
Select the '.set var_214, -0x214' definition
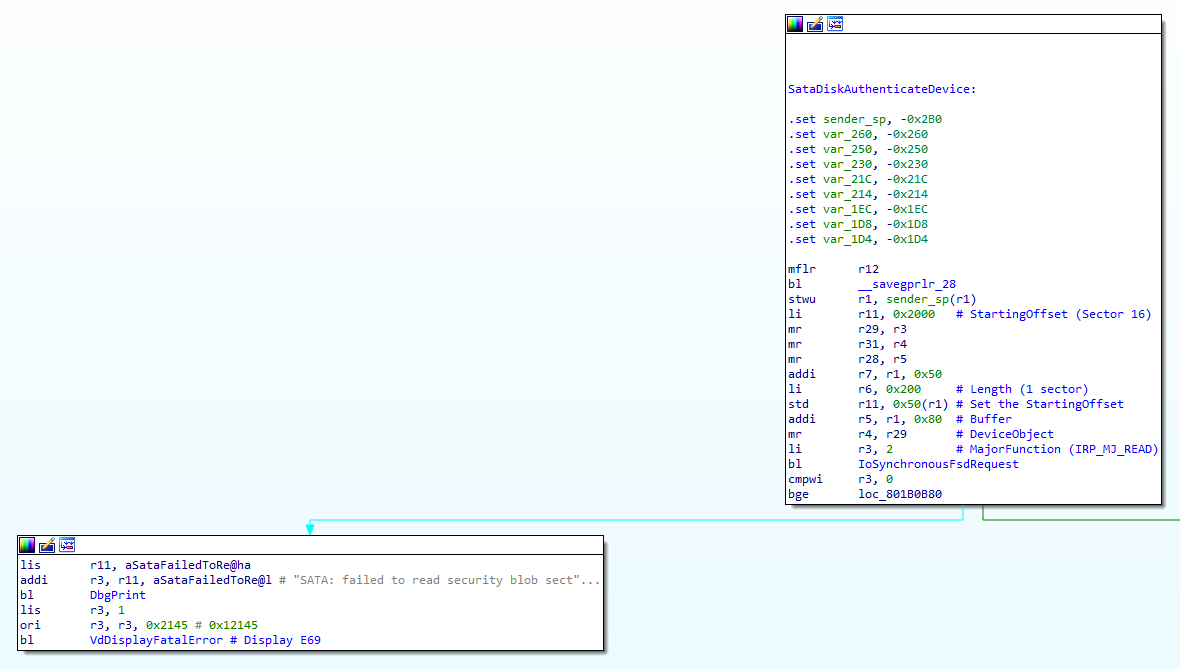[858, 194]
